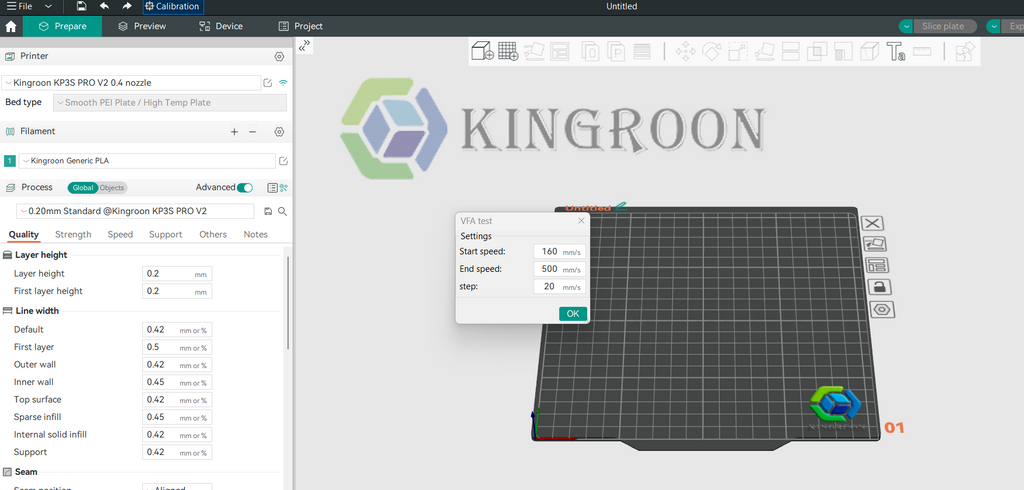Click the Redo arrow
This screenshot has width=1024, height=490.
pos(127,7)
